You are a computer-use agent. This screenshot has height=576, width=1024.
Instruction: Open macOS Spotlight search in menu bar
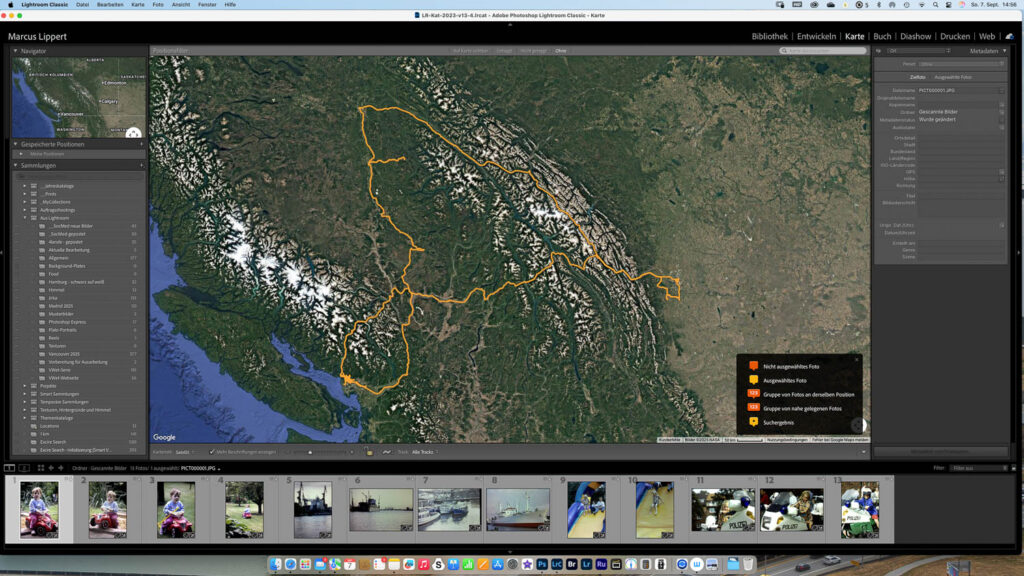tap(935, 5)
